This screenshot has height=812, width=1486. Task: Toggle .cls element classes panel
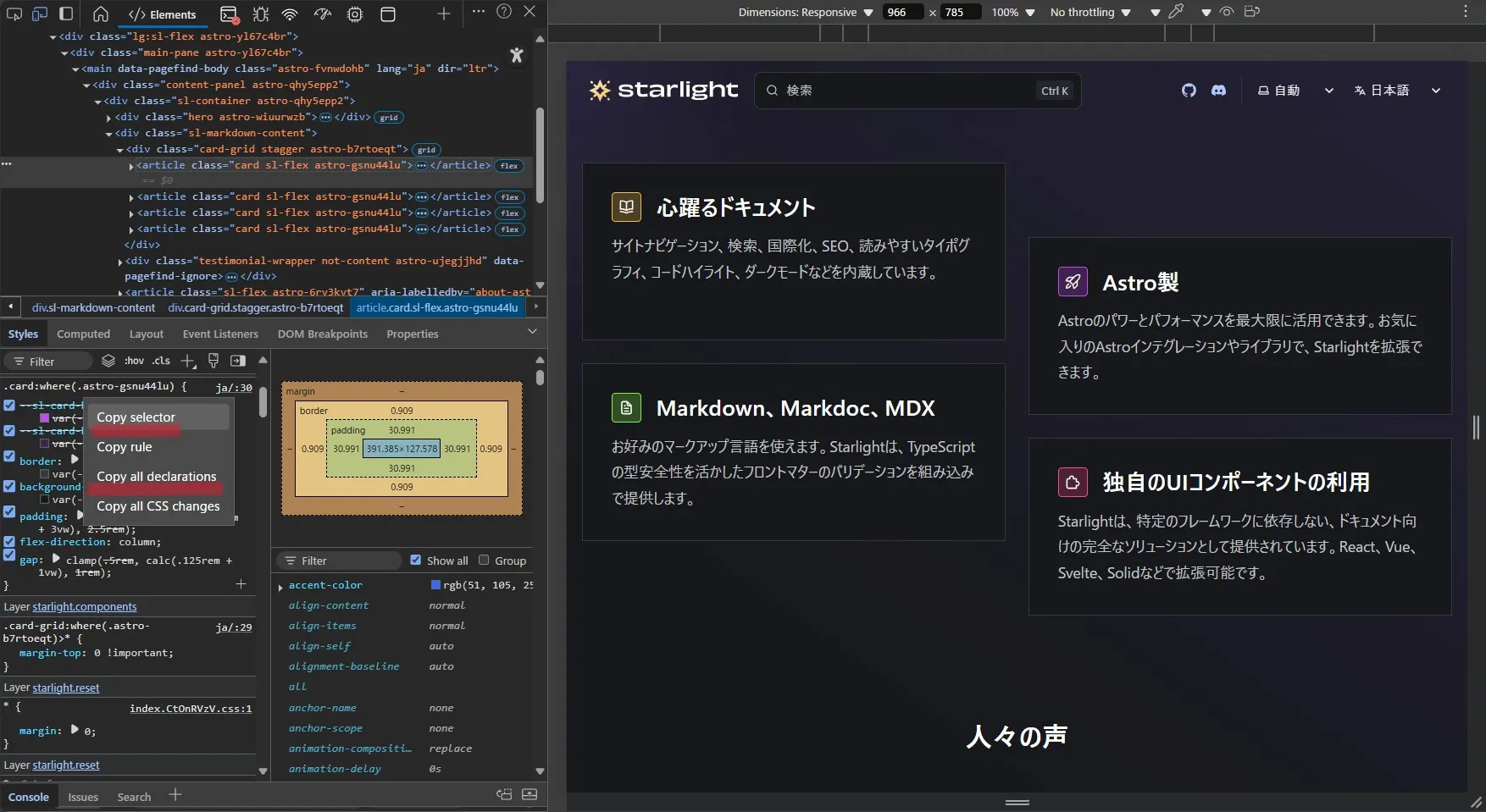[x=161, y=361]
